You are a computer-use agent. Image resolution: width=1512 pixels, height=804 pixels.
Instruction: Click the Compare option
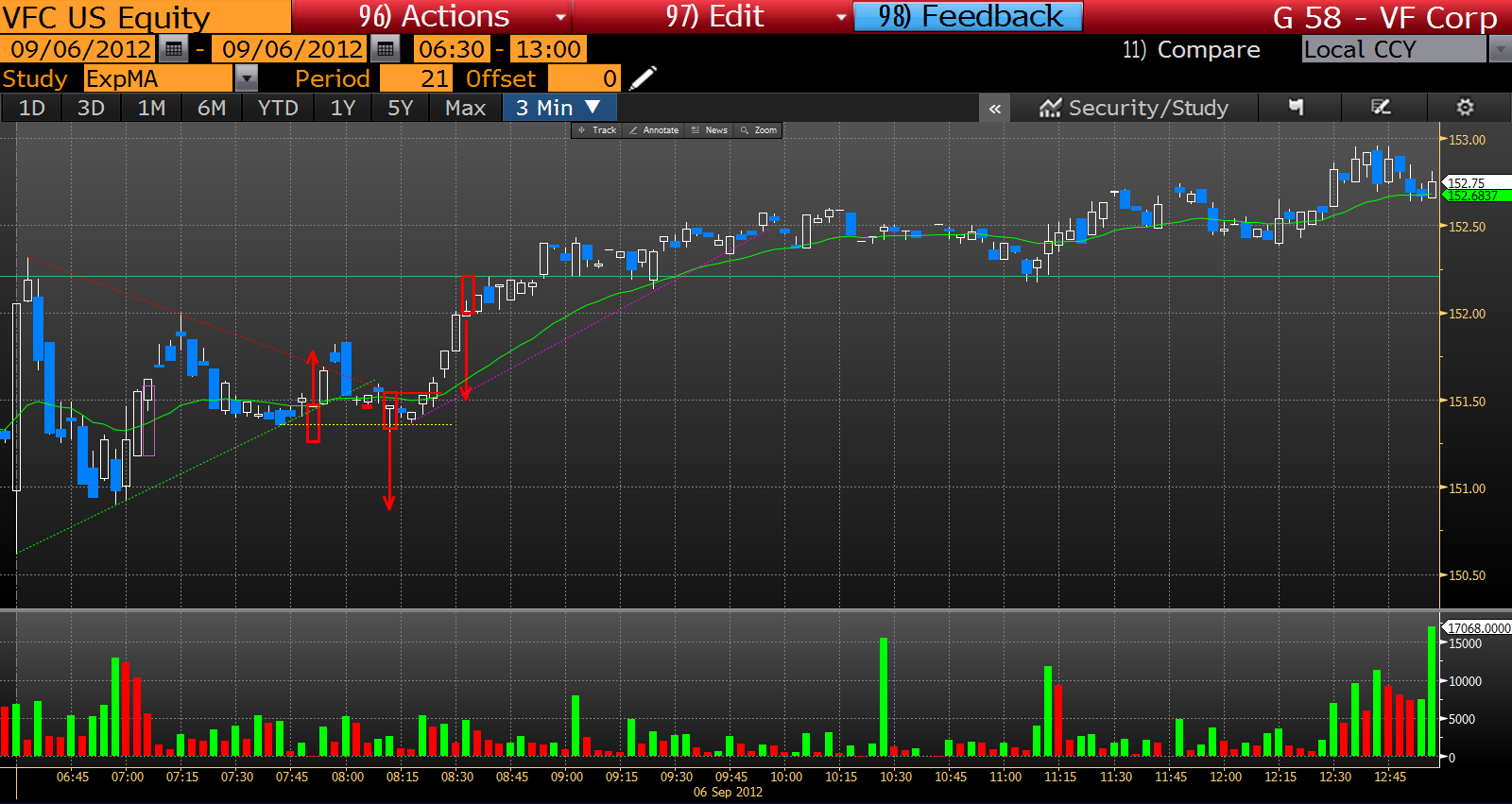1191,49
